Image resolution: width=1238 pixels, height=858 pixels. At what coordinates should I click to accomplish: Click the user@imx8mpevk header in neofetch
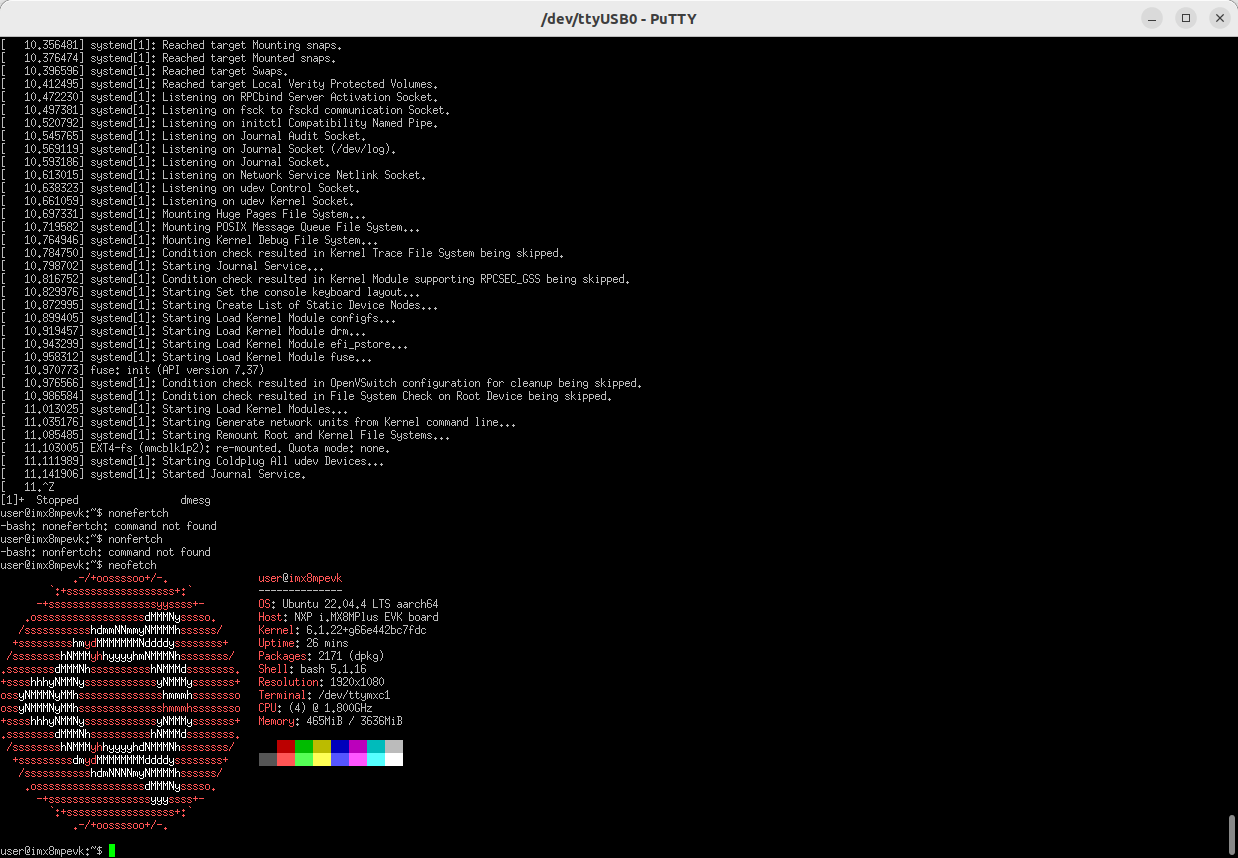(x=300, y=577)
